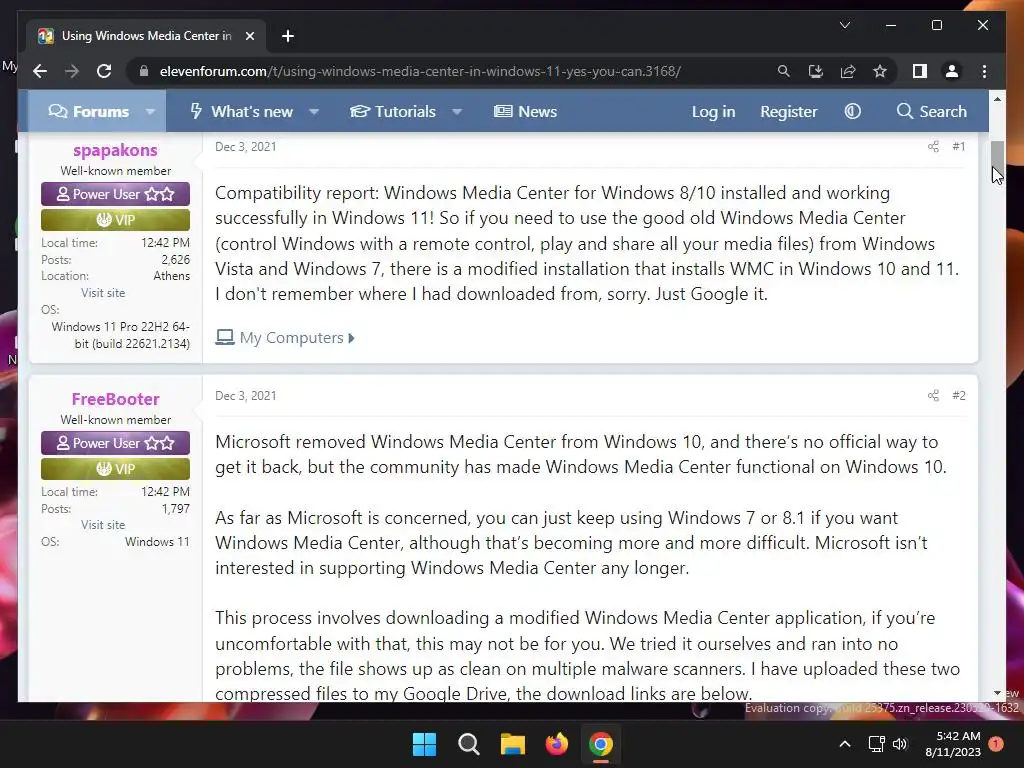Open the browser side panel
This screenshot has height=768, width=1024.
[920, 71]
